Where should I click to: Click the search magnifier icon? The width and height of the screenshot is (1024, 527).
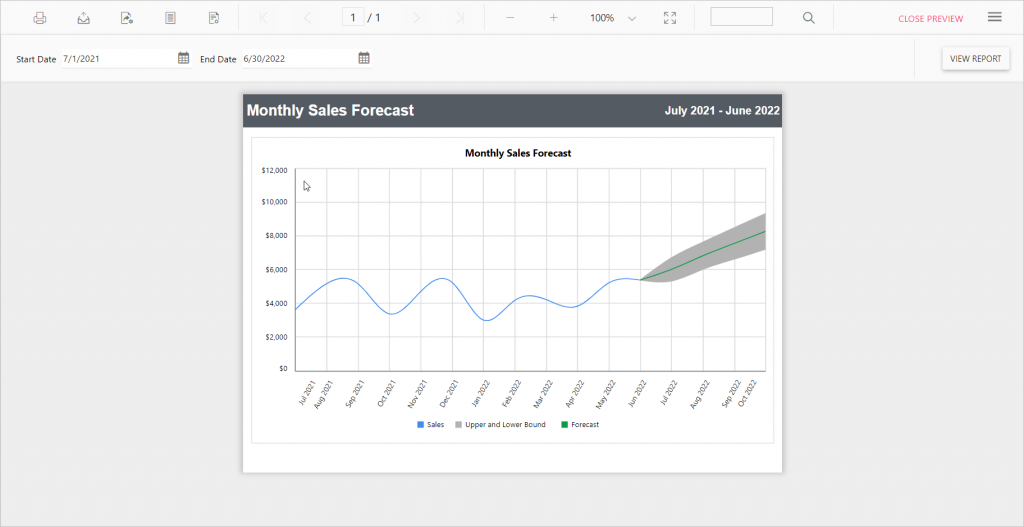pyautogui.click(x=808, y=18)
